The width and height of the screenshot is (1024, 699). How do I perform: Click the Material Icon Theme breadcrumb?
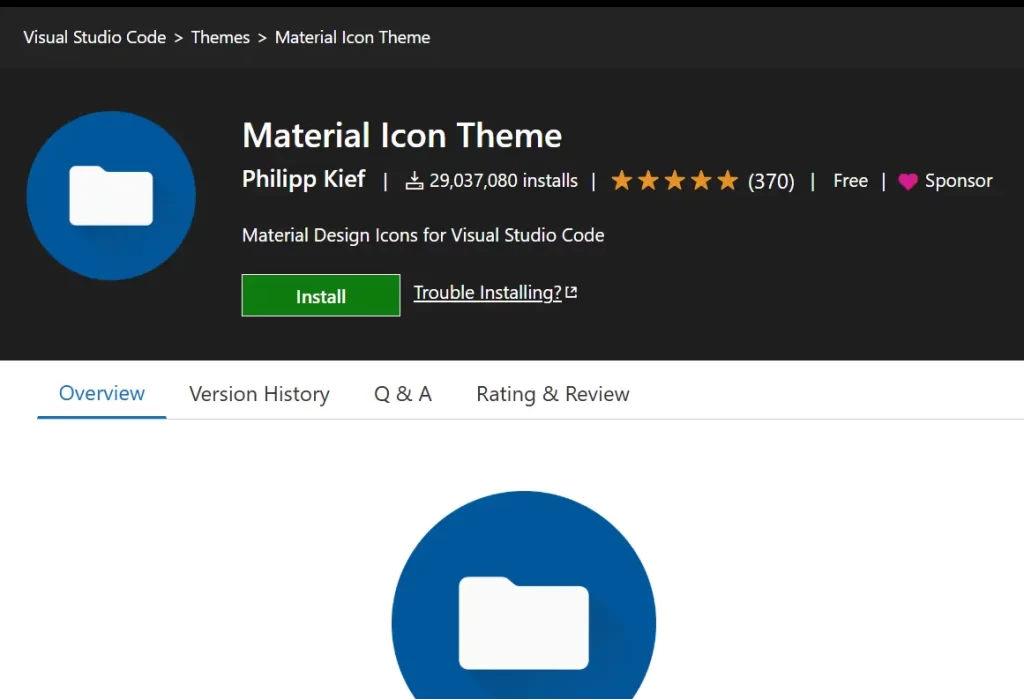(x=352, y=37)
